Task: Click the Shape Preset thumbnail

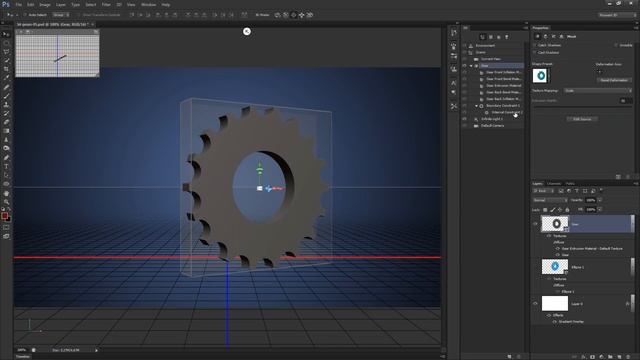Action: (540, 76)
